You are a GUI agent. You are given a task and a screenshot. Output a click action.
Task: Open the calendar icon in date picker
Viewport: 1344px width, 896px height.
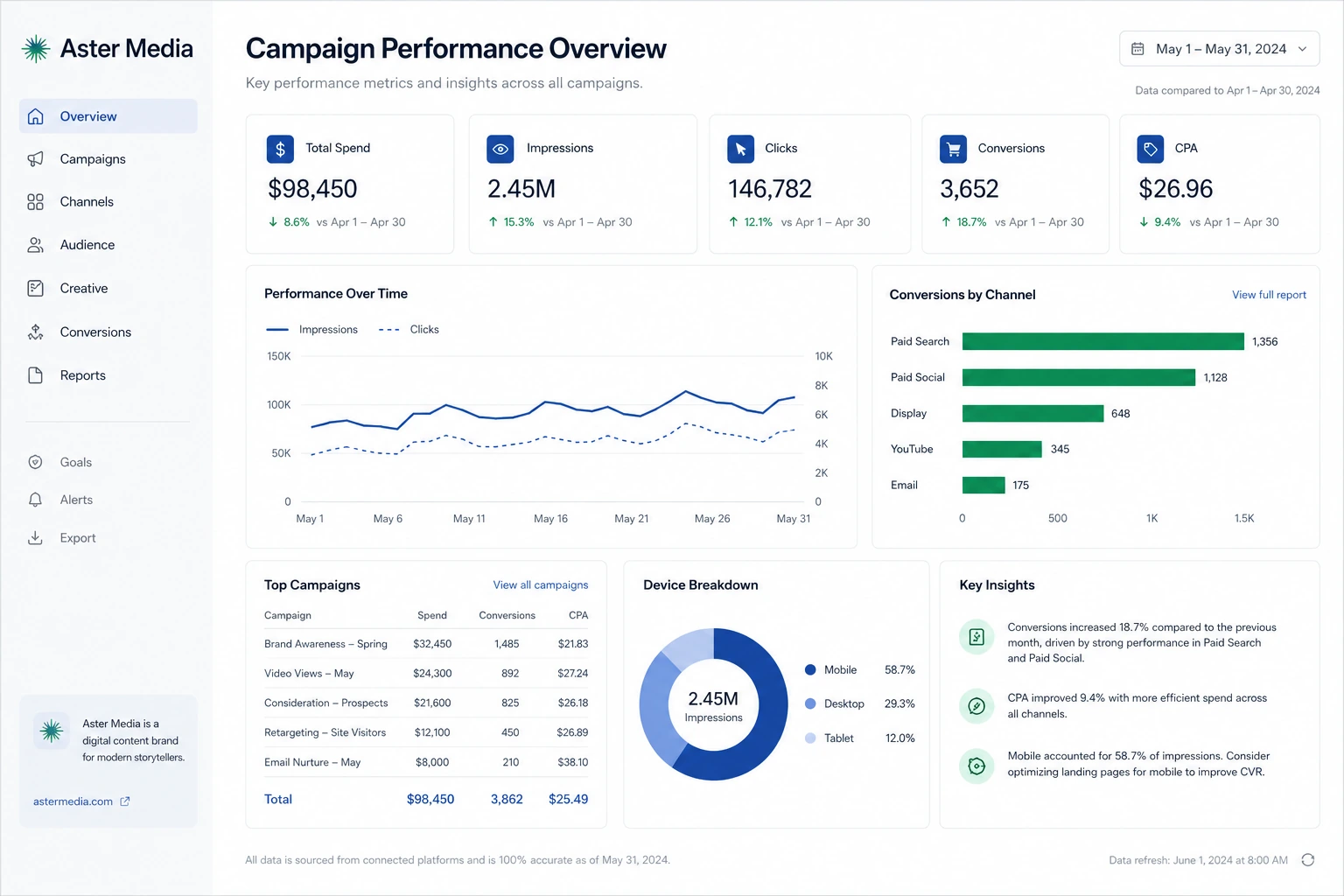1137,49
